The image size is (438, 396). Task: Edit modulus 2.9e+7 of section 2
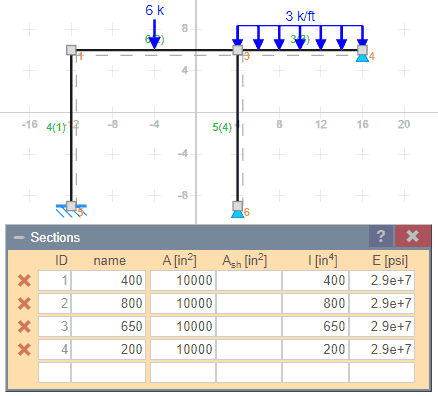click(382, 303)
